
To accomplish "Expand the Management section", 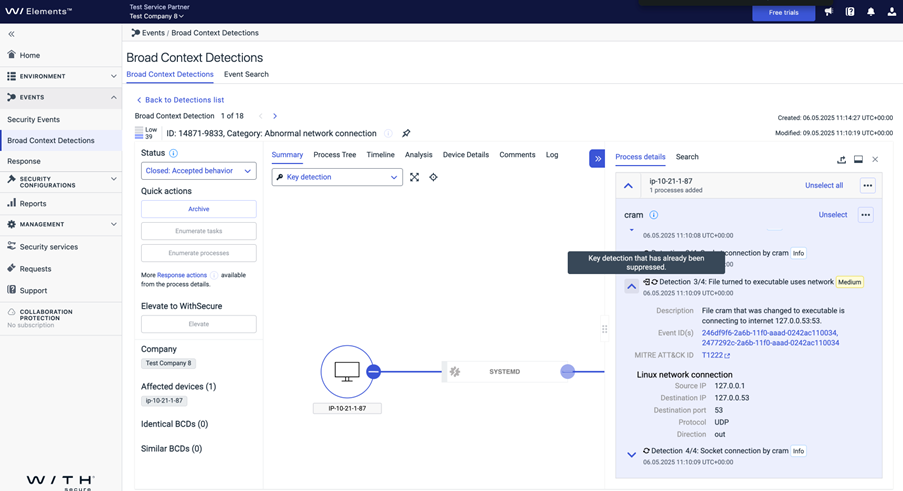I will pyautogui.click(x=60, y=224).
